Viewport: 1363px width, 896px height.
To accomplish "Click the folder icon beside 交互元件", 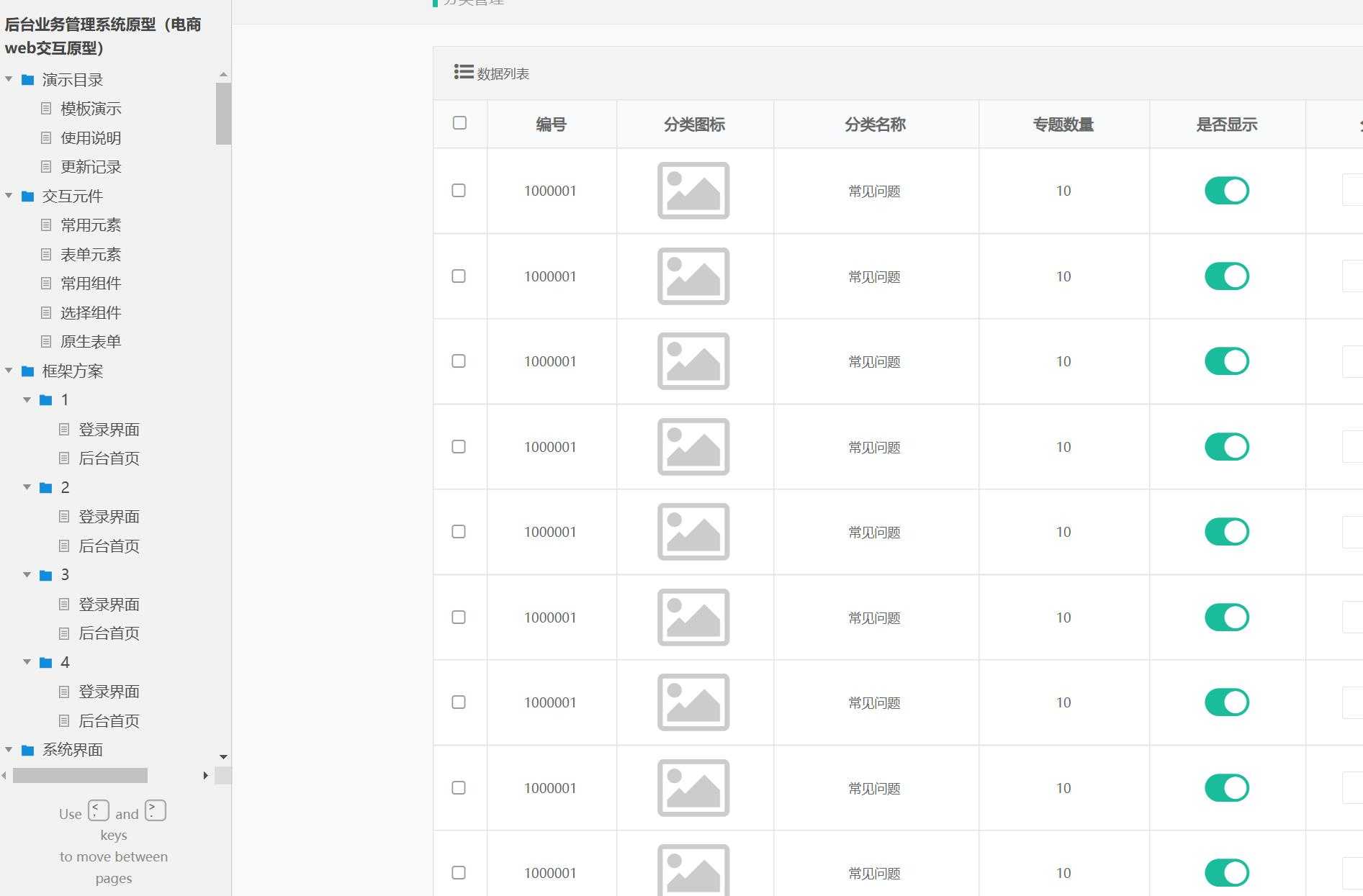I will pos(28,196).
